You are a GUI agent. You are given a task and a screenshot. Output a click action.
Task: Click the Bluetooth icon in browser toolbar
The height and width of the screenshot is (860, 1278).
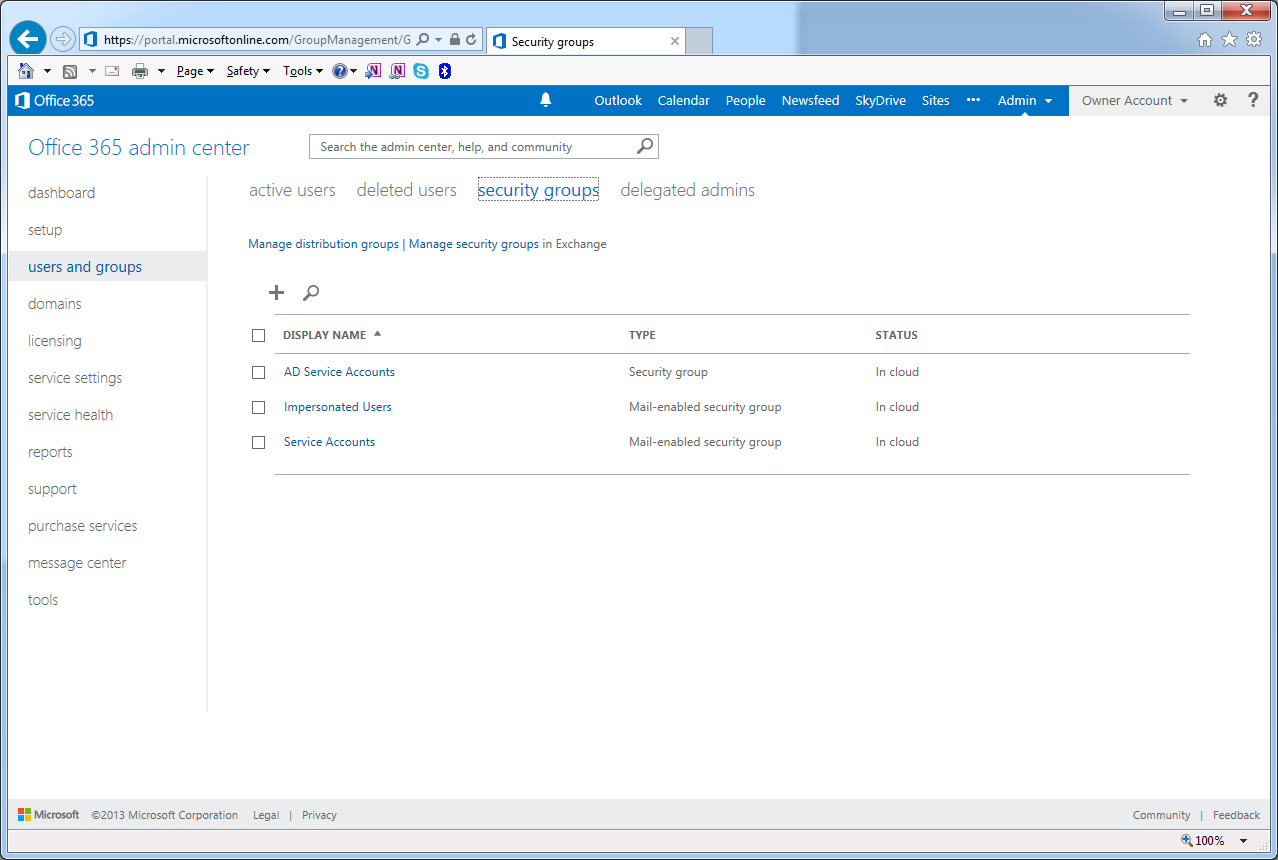[445, 71]
